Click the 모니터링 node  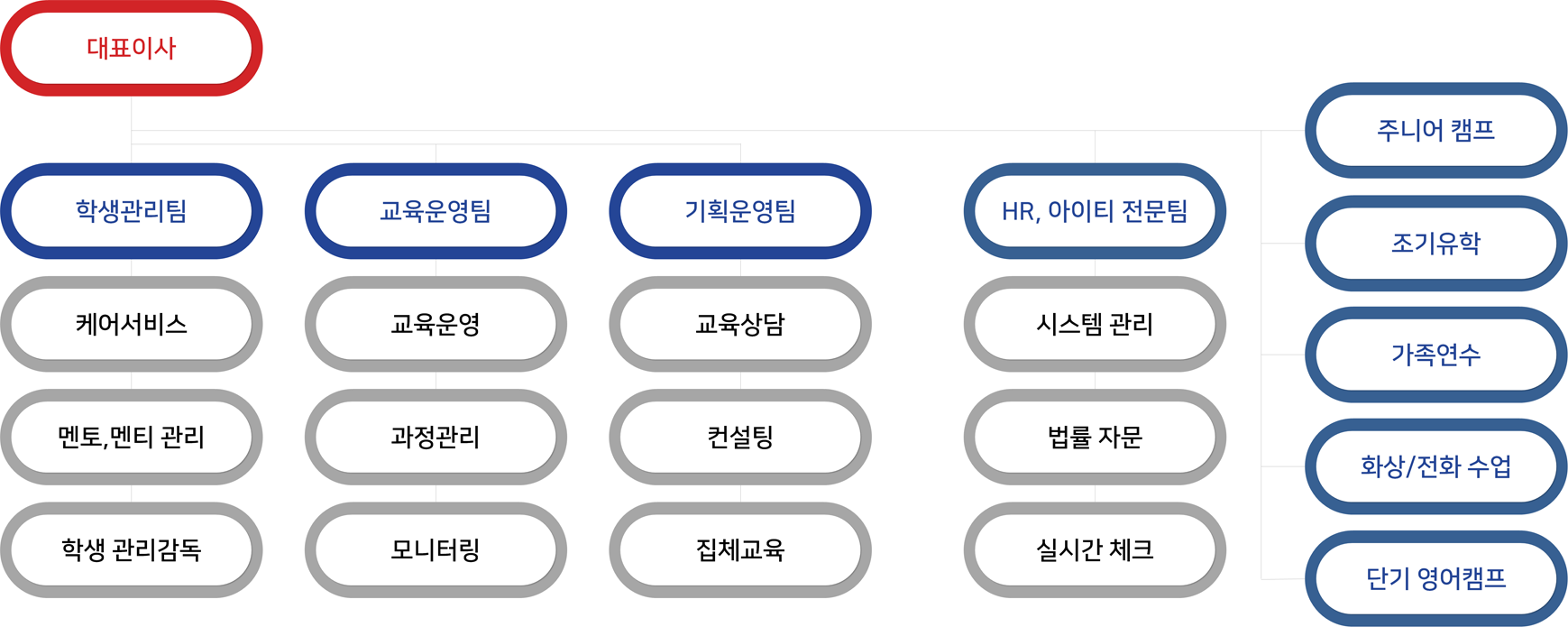tap(436, 549)
